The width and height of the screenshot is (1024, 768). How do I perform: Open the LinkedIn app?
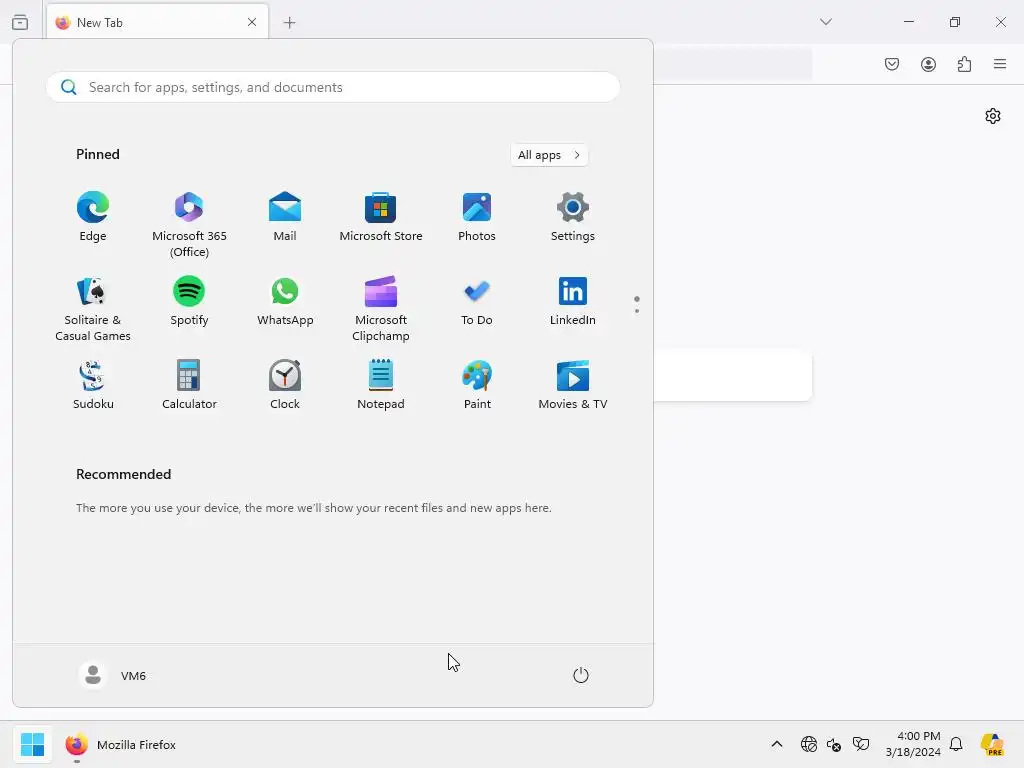point(573,301)
